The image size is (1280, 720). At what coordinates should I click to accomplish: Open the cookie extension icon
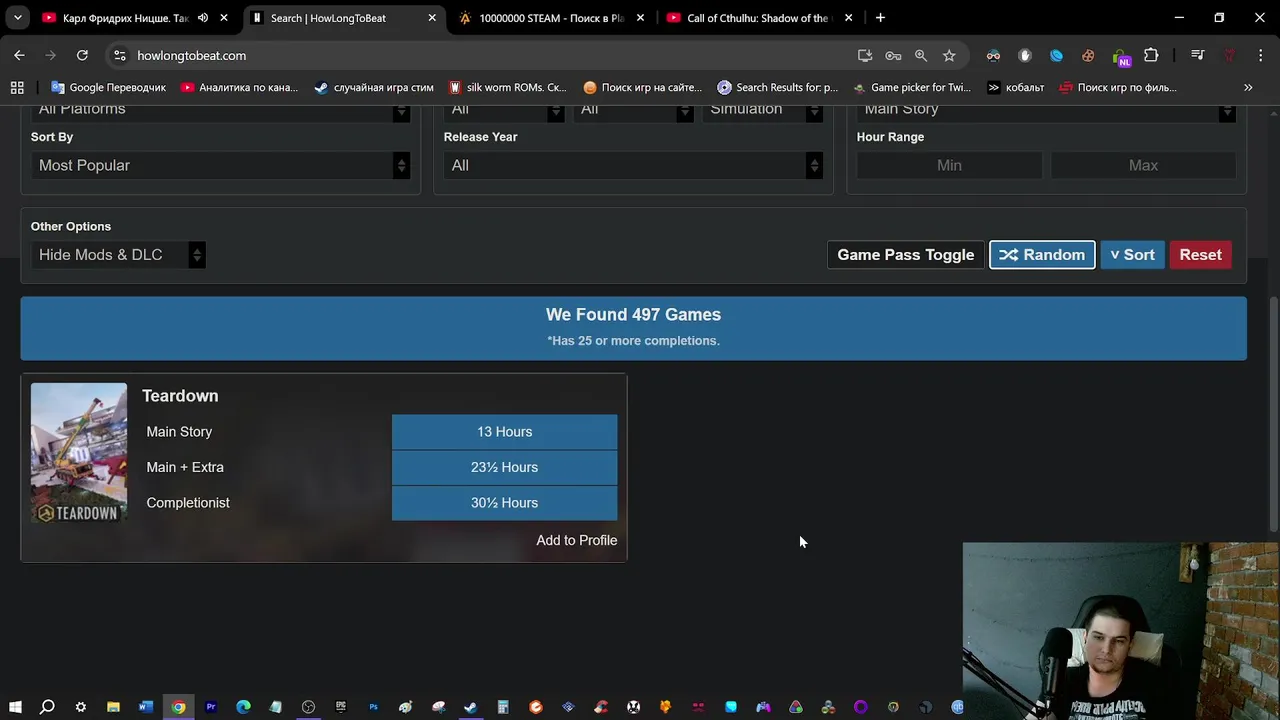click(x=1088, y=56)
